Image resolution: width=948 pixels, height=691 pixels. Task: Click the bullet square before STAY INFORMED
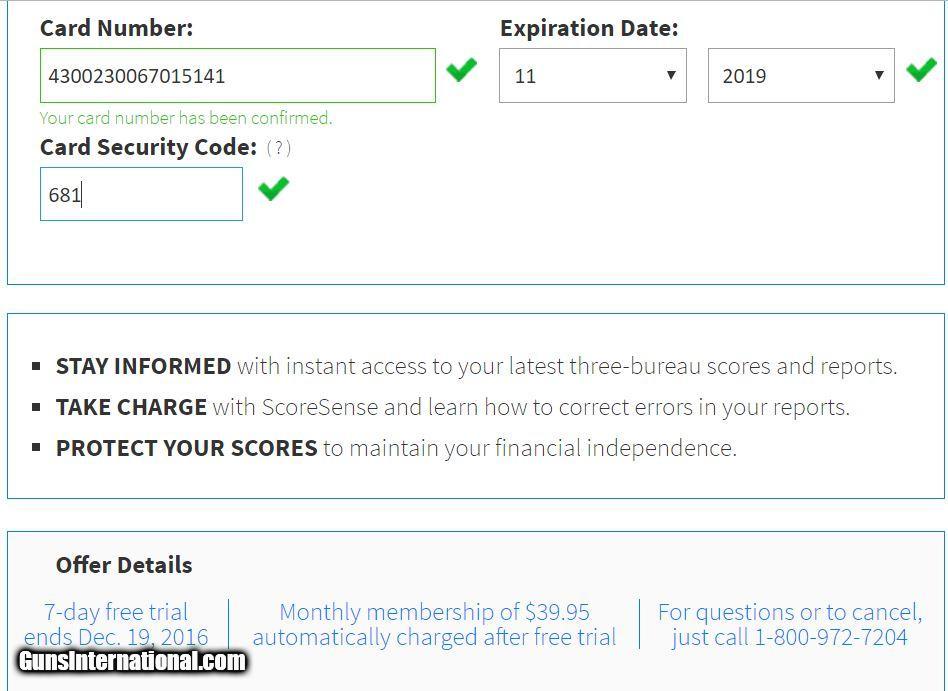[37, 367]
